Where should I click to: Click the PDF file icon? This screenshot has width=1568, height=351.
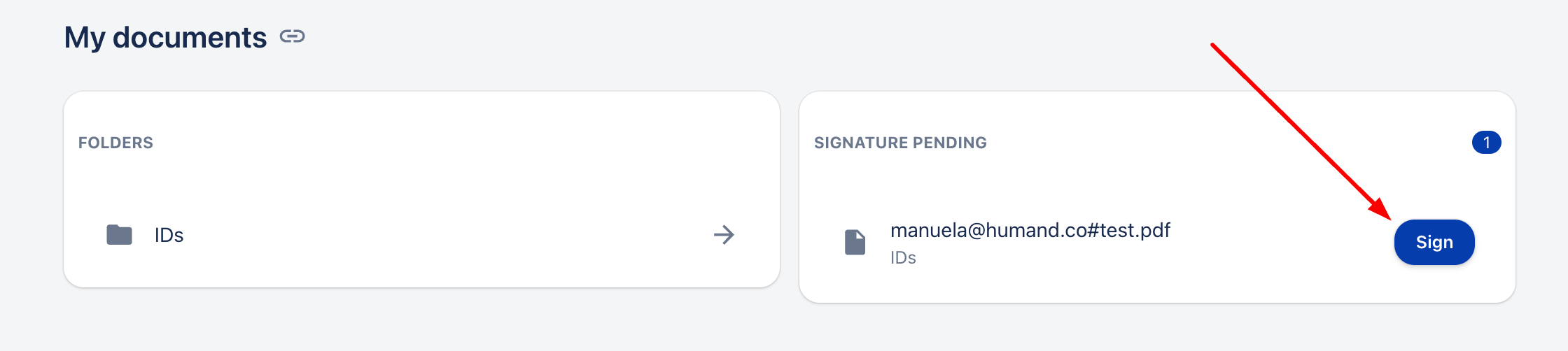[x=855, y=243]
